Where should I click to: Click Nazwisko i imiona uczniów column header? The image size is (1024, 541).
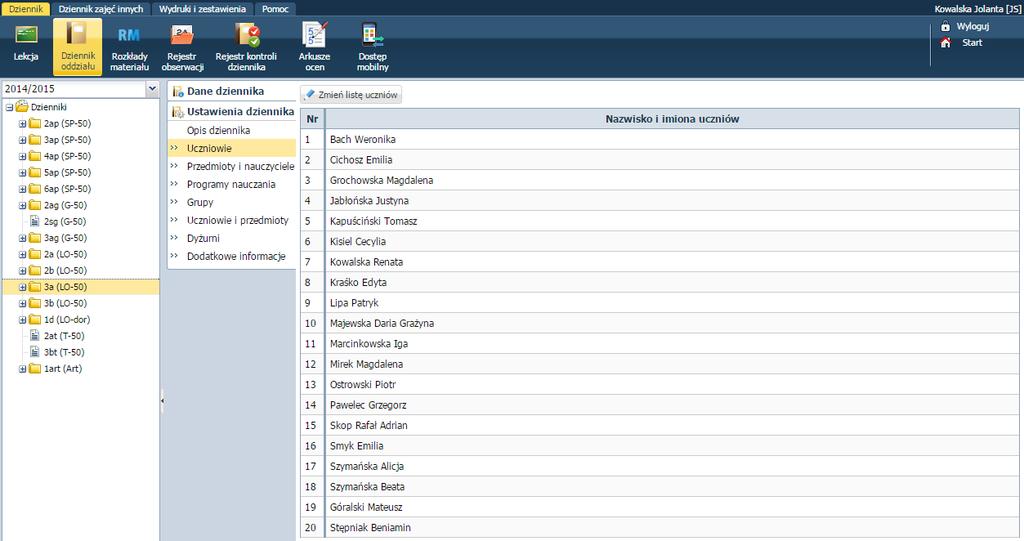[672, 119]
